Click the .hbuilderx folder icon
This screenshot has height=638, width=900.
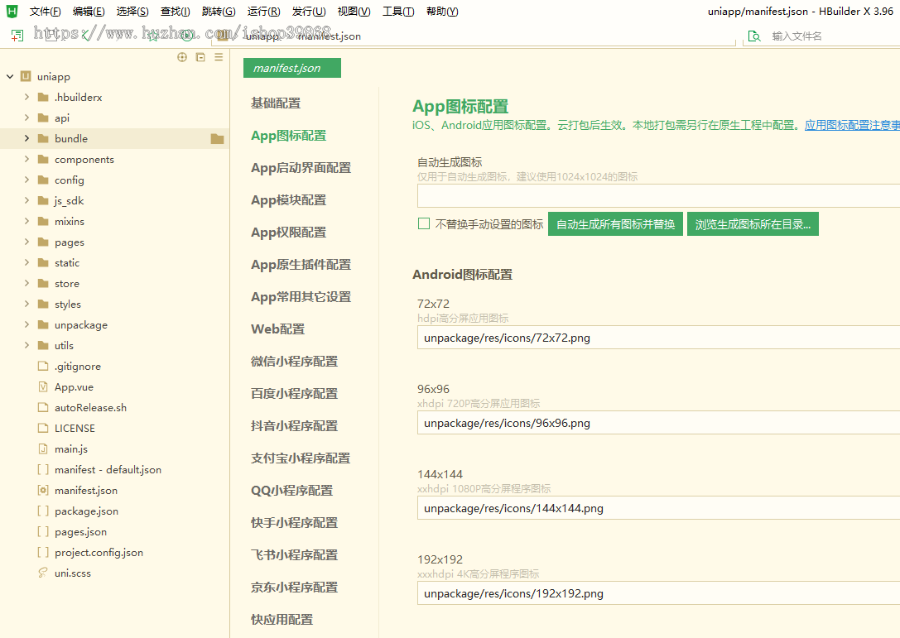pyautogui.click(x=43, y=97)
